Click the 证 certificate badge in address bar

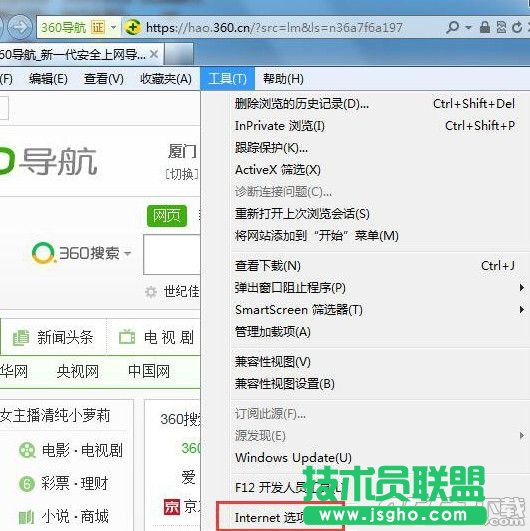point(98,27)
